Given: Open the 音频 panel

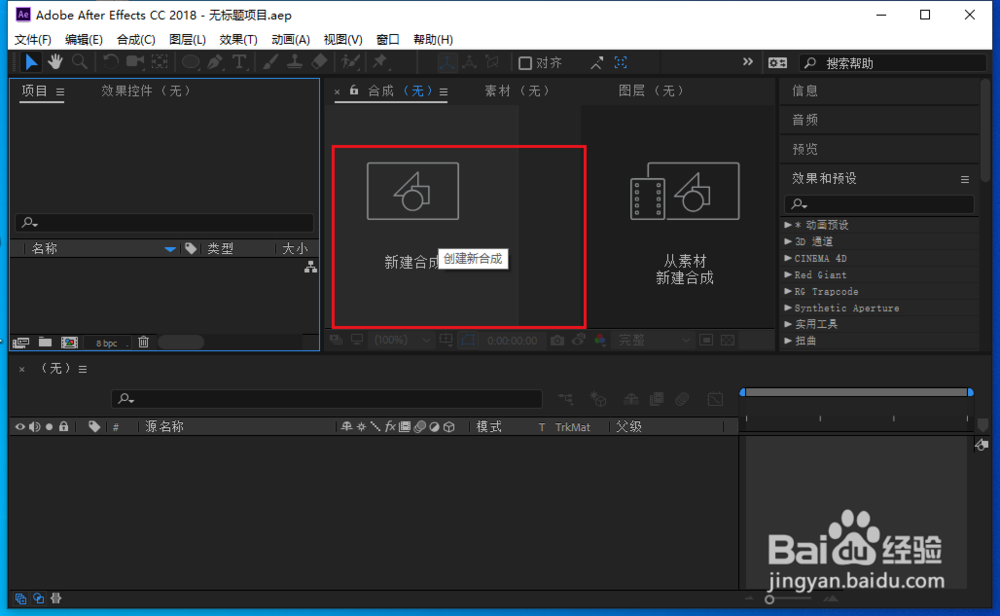Looking at the screenshot, I should click(805, 120).
